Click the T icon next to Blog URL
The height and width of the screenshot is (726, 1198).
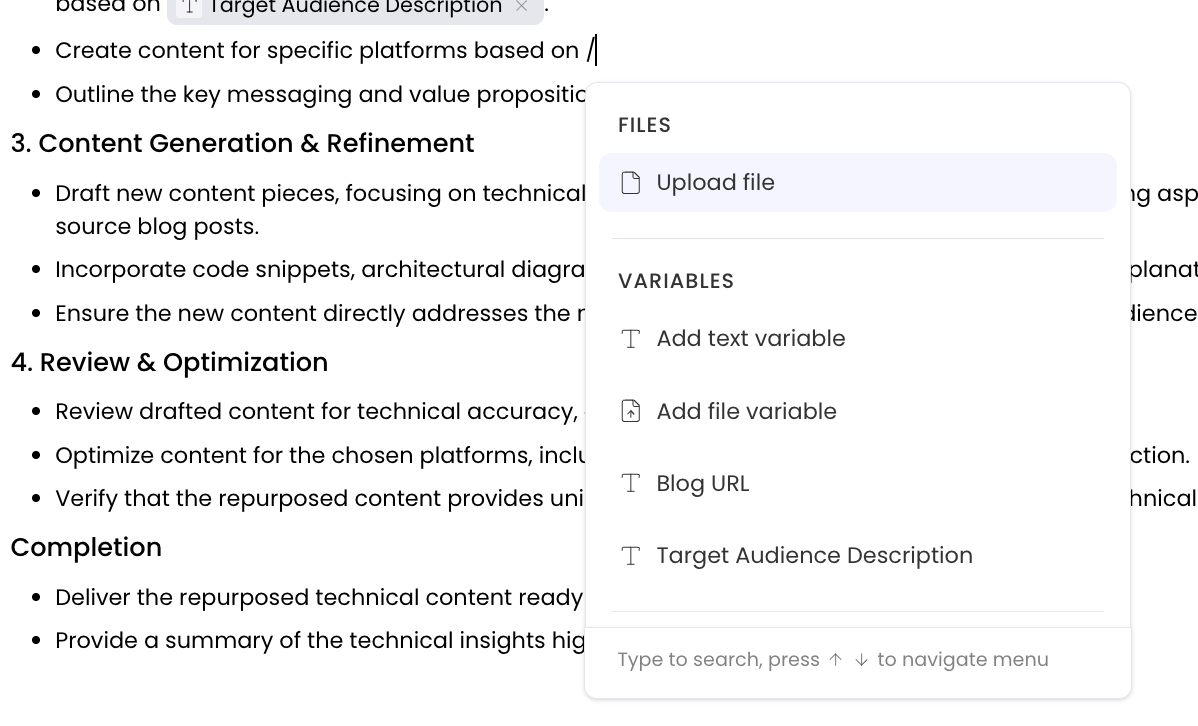point(631,484)
